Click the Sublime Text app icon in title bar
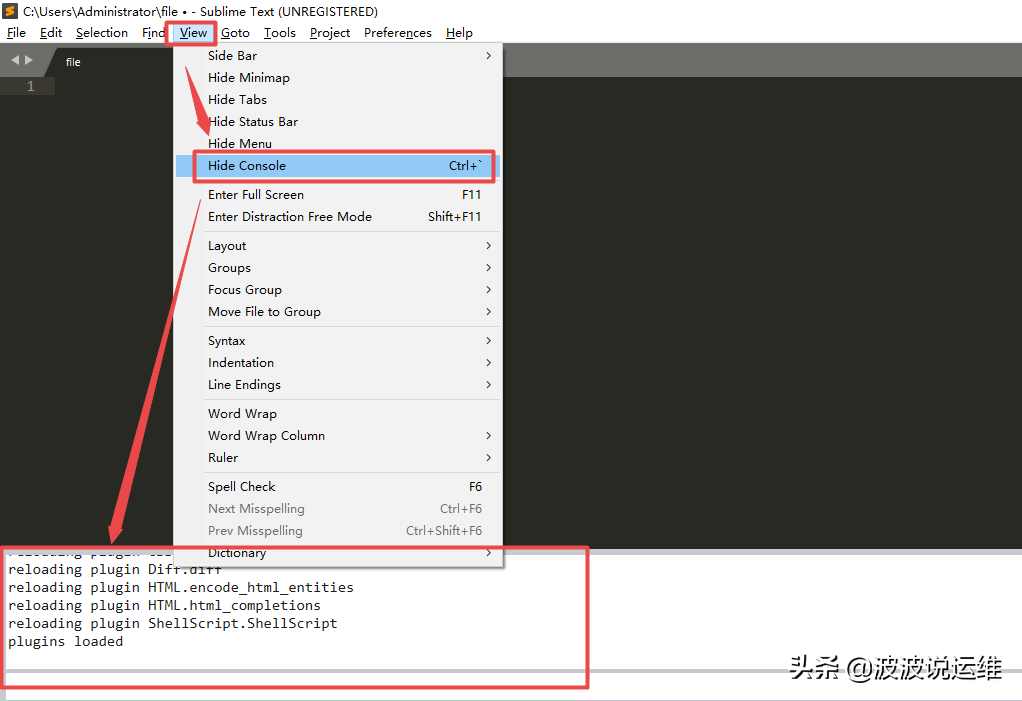Viewport: 1022px width, 701px height. coord(10,11)
